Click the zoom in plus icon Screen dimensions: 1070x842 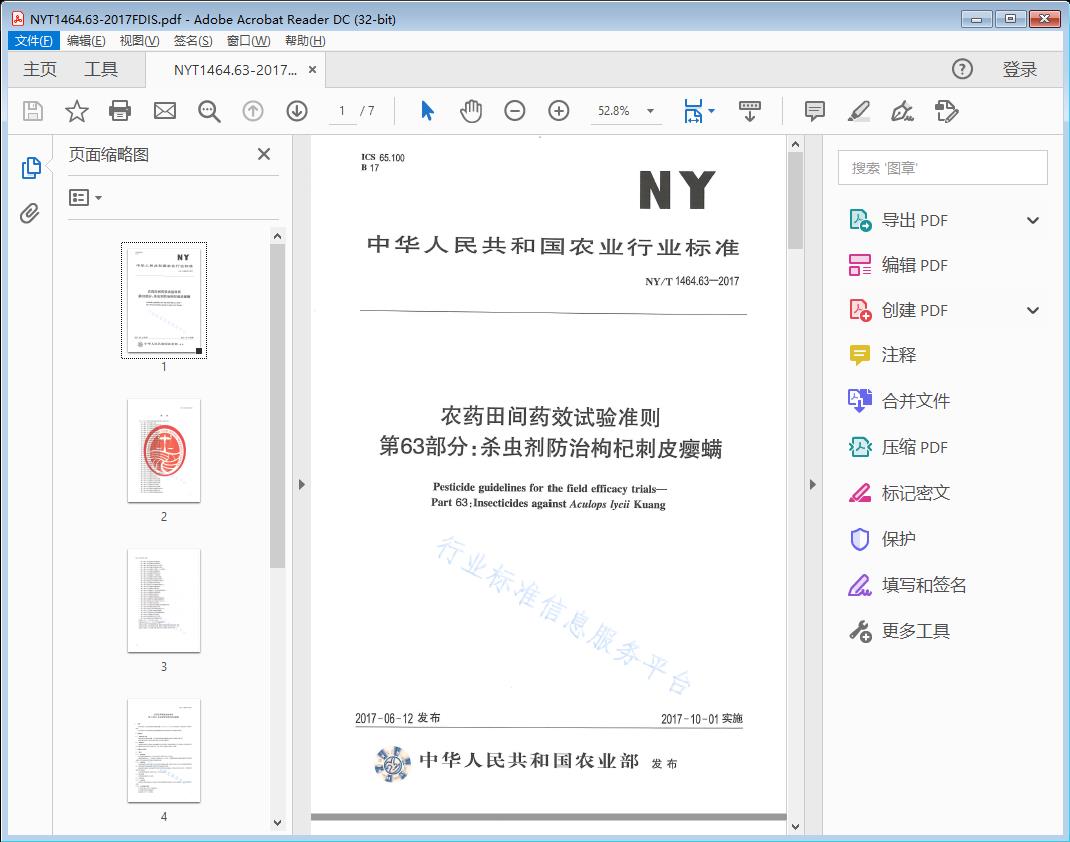559,111
